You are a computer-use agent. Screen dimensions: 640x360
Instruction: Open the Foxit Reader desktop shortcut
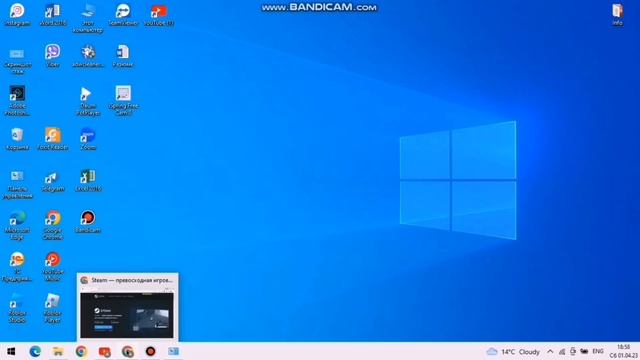53,139
